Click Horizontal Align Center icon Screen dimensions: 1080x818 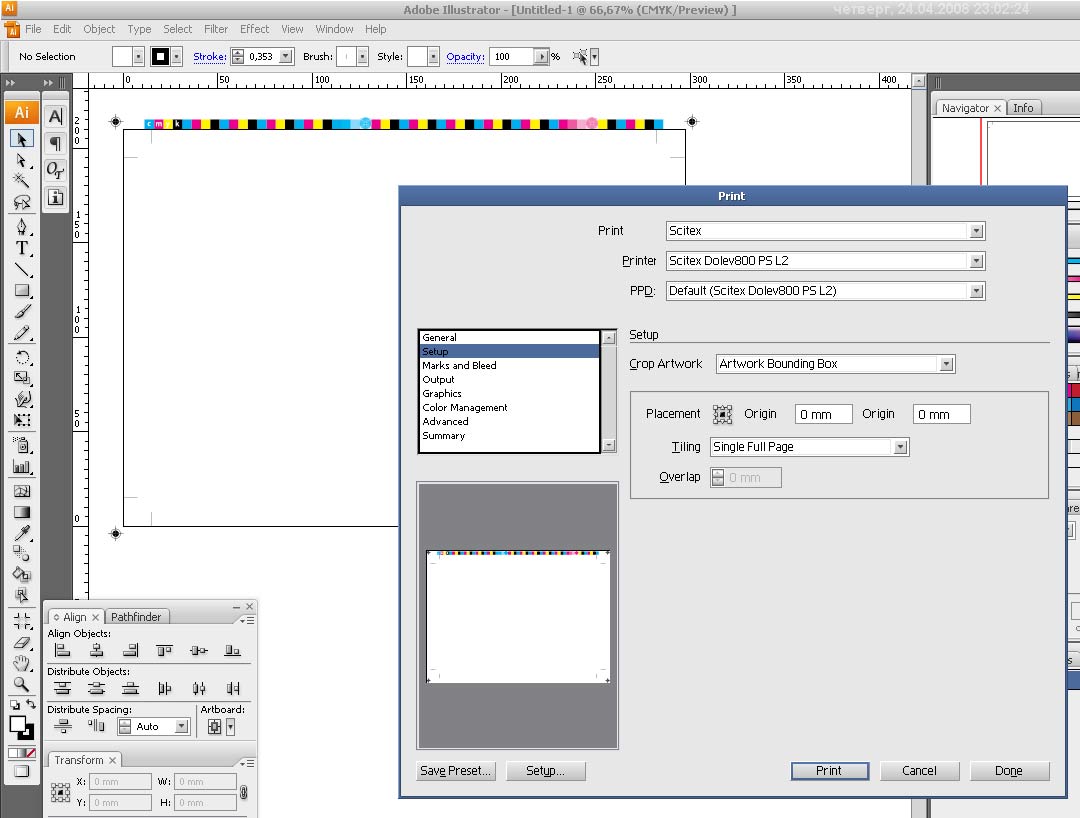[x=96, y=650]
